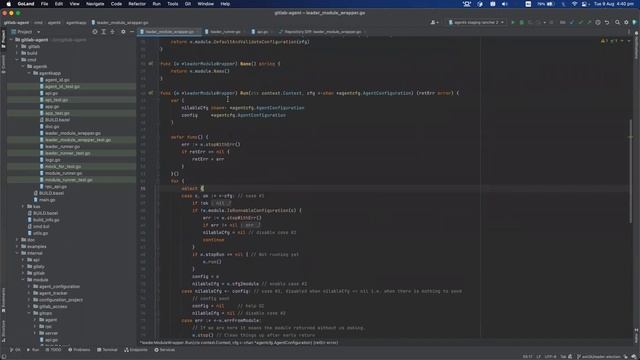
Task: Click the Git commit checkmark icon
Action: pyautogui.click(x=580, y=22)
